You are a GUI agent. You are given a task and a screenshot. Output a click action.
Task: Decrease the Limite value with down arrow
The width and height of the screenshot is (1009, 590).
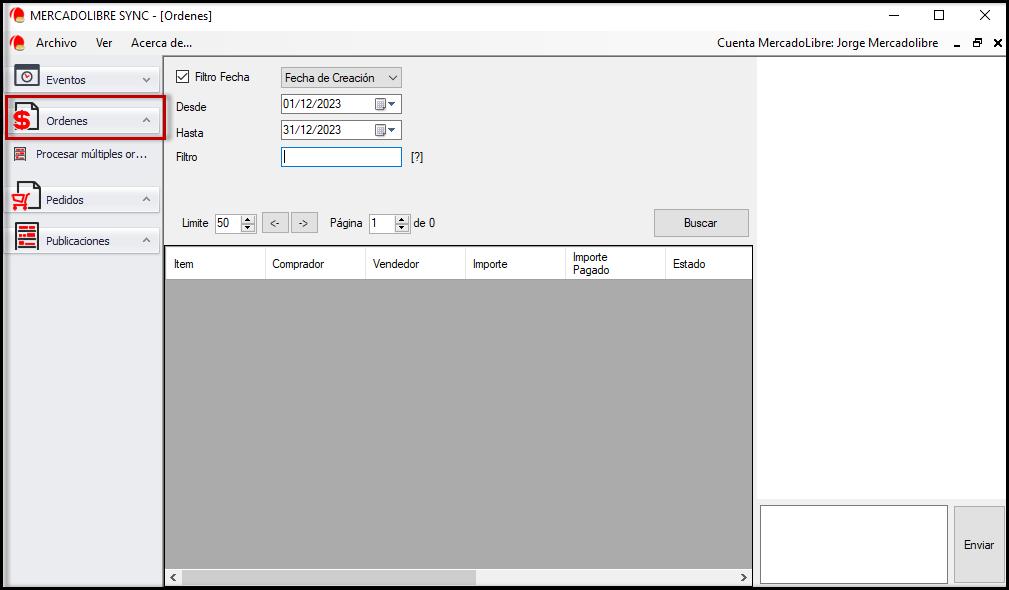click(248, 228)
